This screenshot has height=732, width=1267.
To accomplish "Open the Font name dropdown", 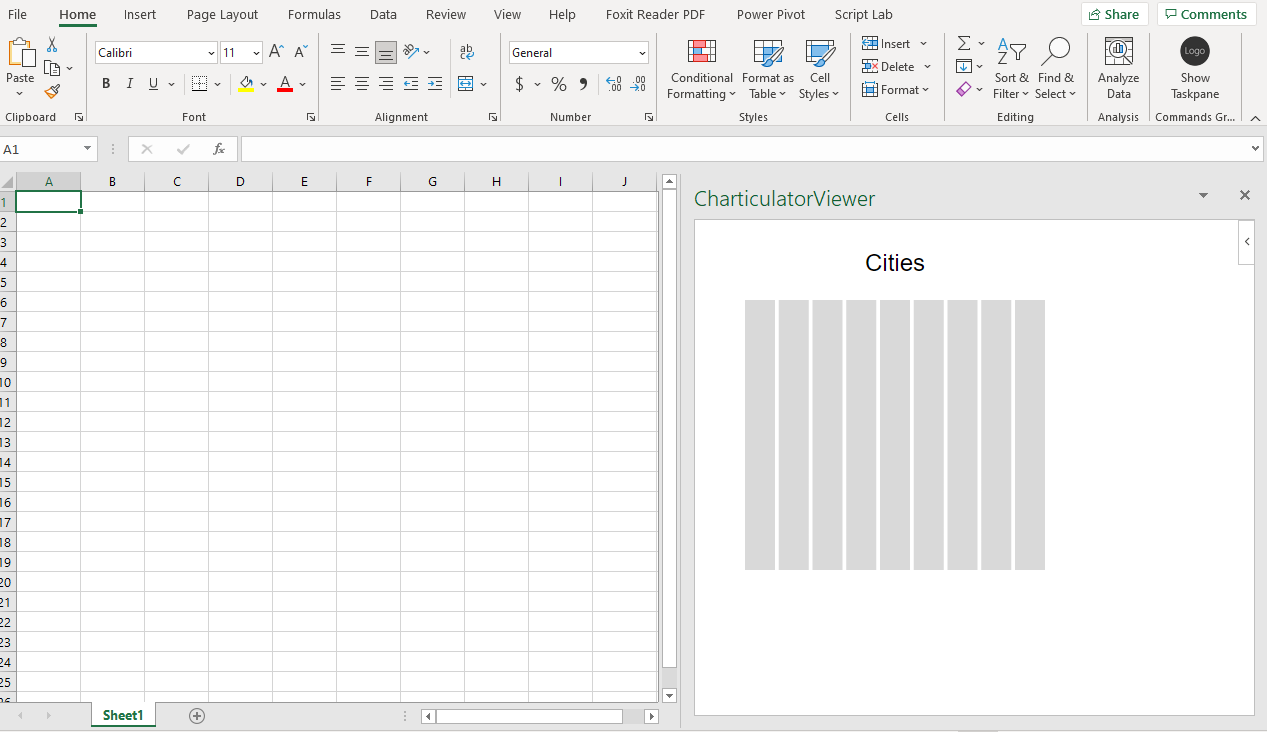I will (x=210, y=51).
